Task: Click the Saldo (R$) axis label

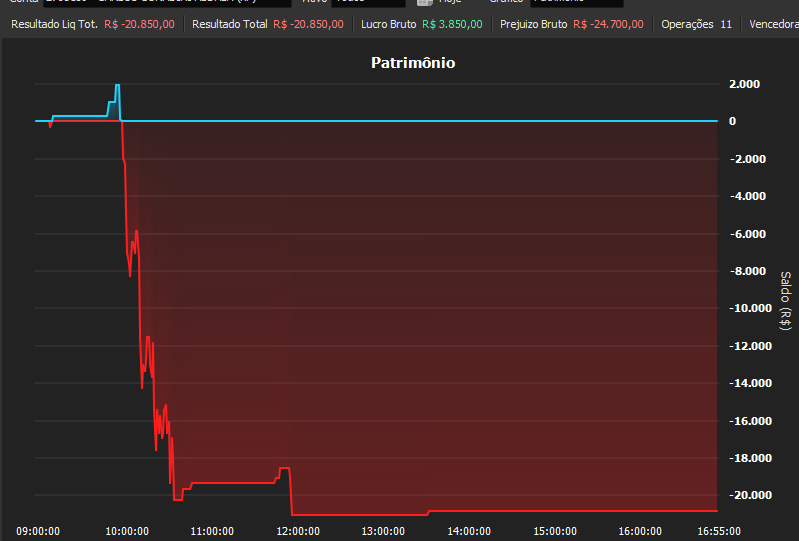Action: point(786,301)
